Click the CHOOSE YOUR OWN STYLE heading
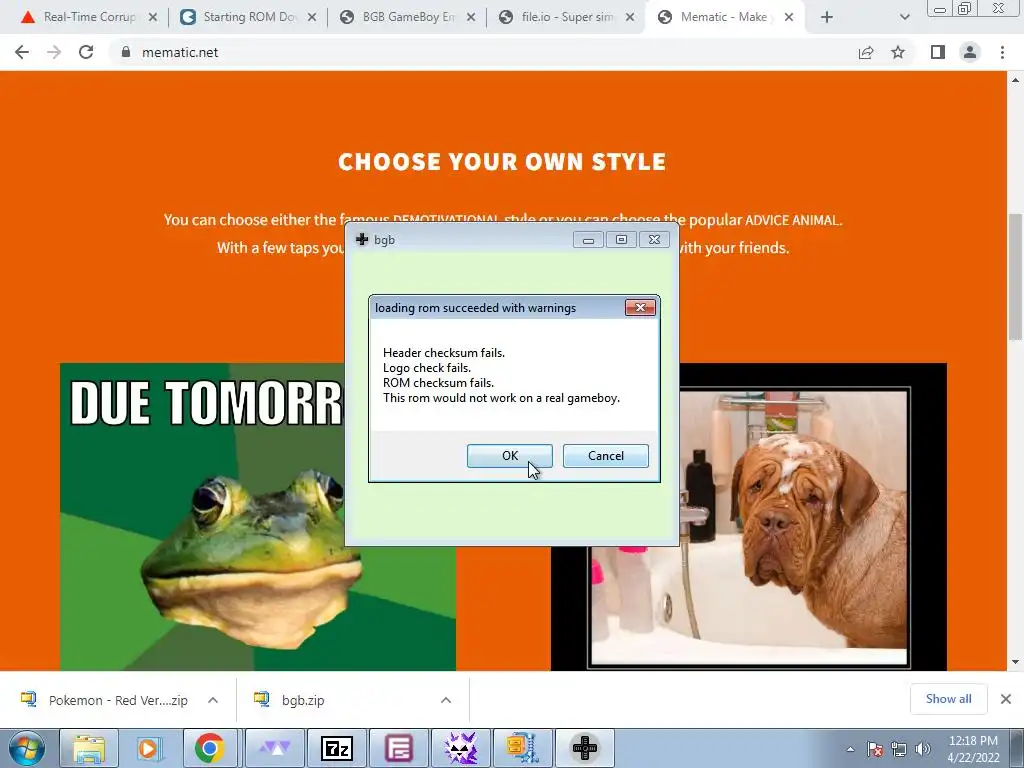This screenshot has height=768, width=1024. (502, 161)
